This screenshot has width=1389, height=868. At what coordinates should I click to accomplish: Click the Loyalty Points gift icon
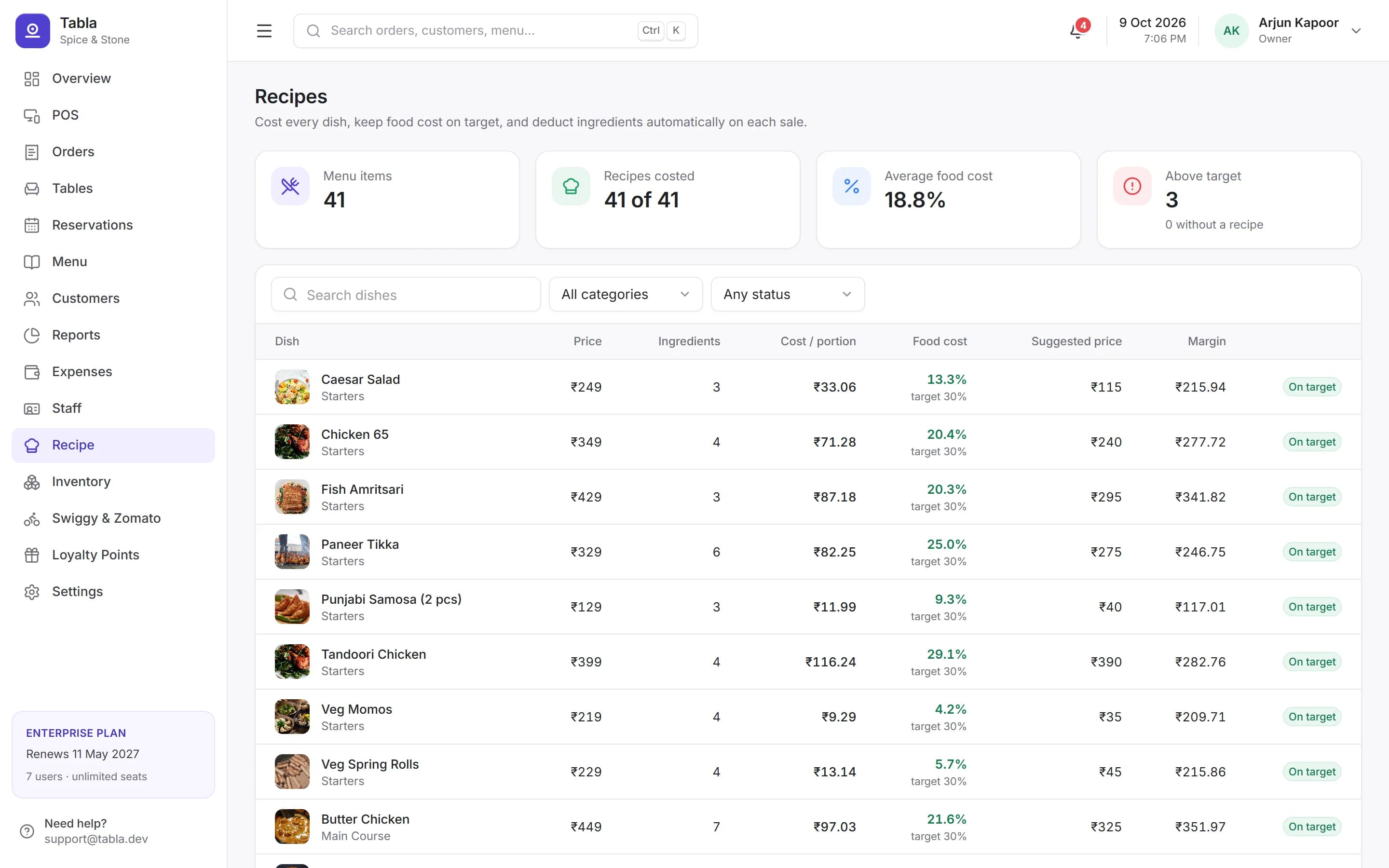coord(31,555)
